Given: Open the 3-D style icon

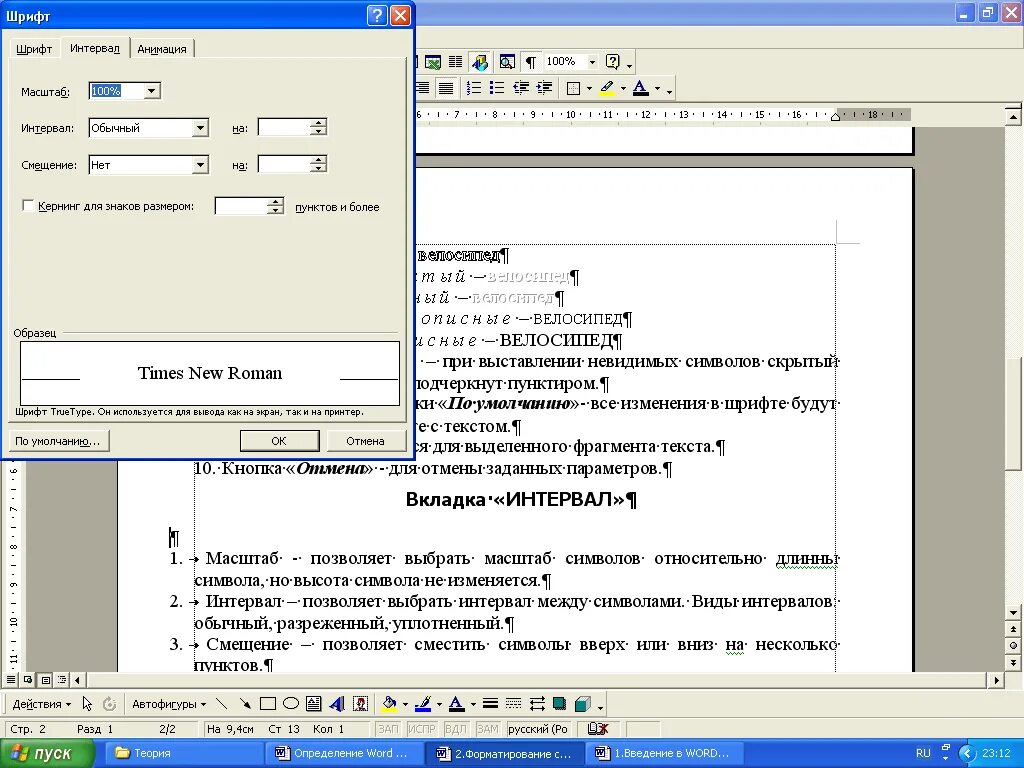Looking at the screenshot, I should pyautogui.click(x=583, y=704).
